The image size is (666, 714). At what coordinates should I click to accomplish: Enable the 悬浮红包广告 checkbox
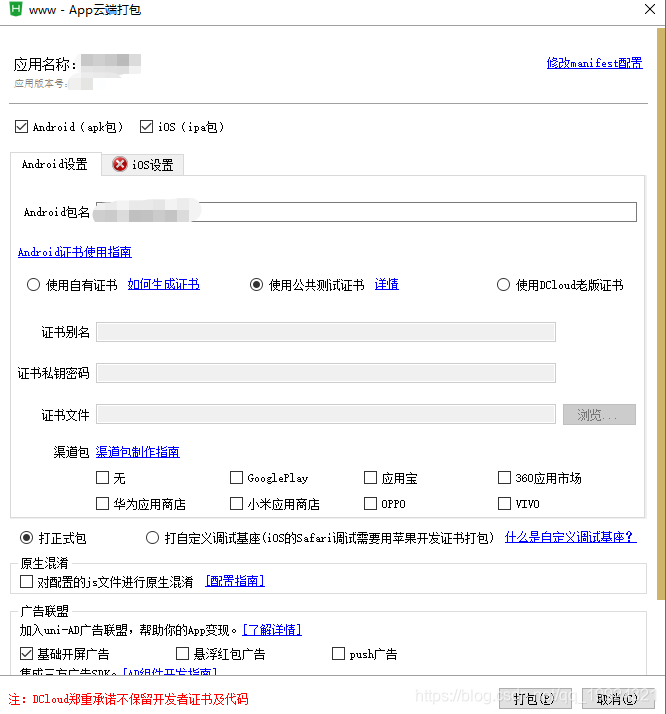[183, 654]
